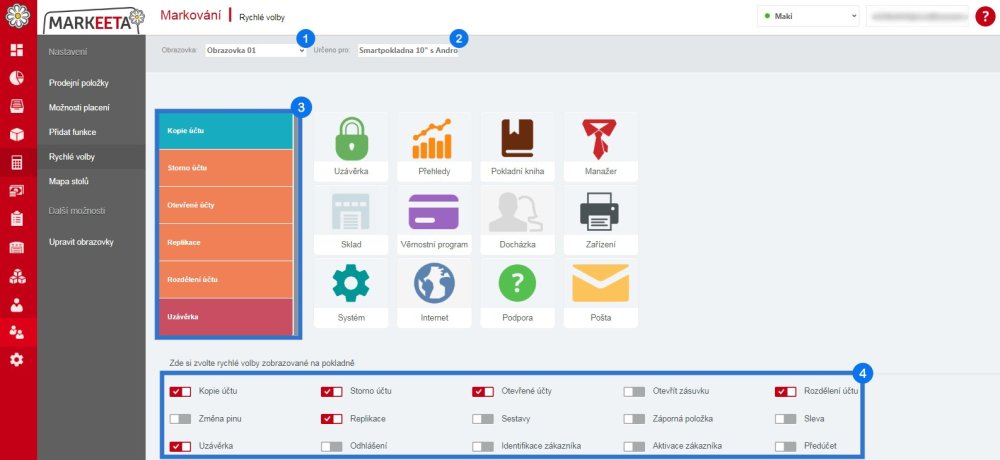Open the stacked cubes sidebar icon
This screenshot has width=1000, height=460.
point(17,276)
